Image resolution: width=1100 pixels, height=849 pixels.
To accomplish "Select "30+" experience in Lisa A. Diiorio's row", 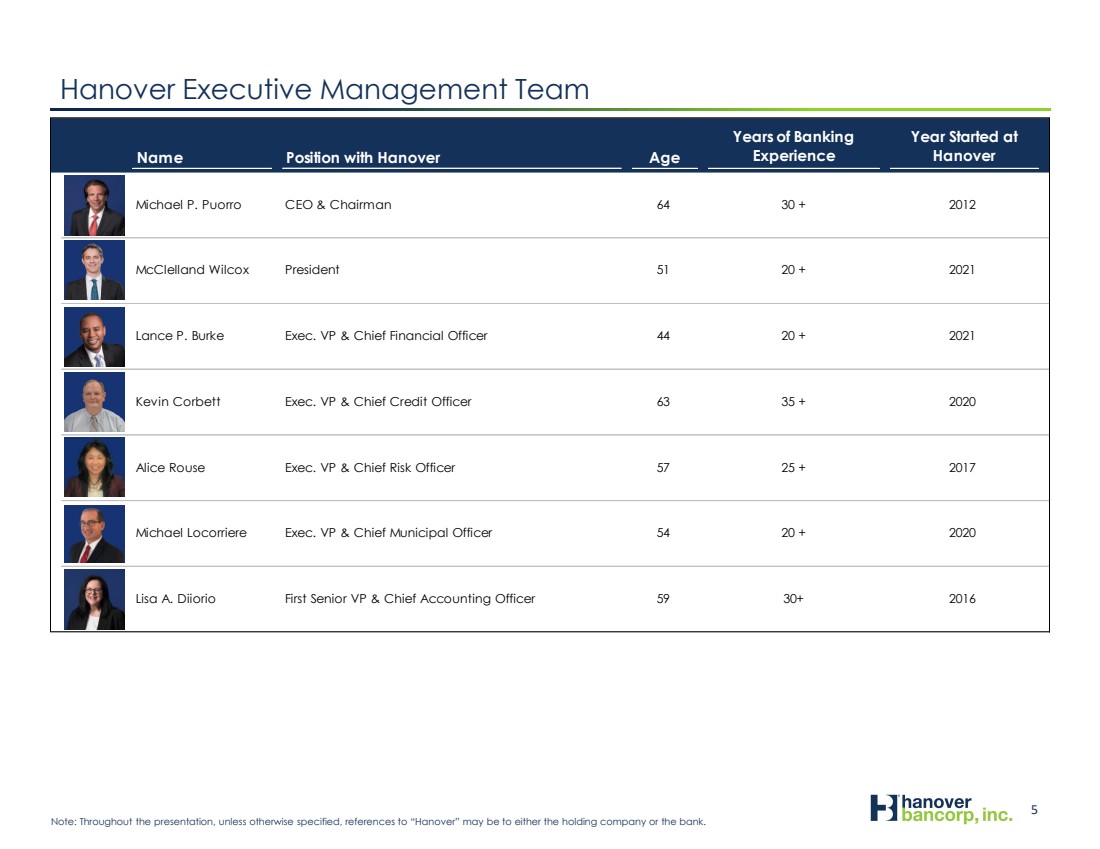I will coord(793,599).
